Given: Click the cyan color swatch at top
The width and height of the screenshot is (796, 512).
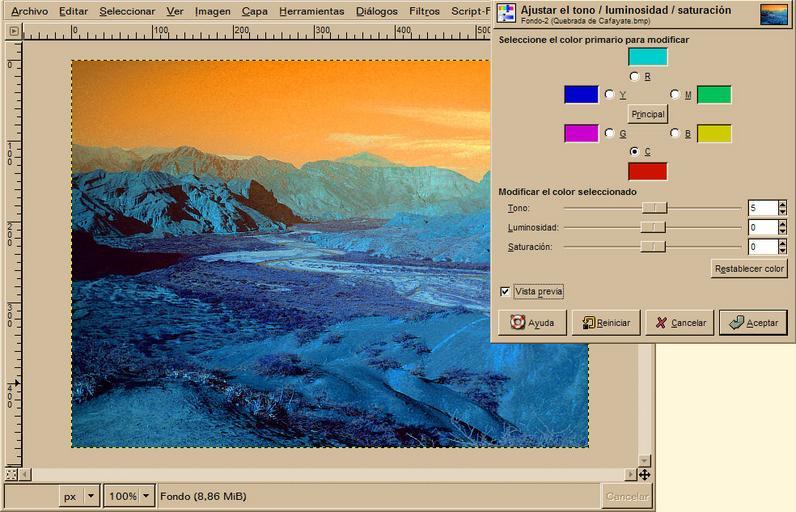Looking at the screenshot, I should [648, 57].
